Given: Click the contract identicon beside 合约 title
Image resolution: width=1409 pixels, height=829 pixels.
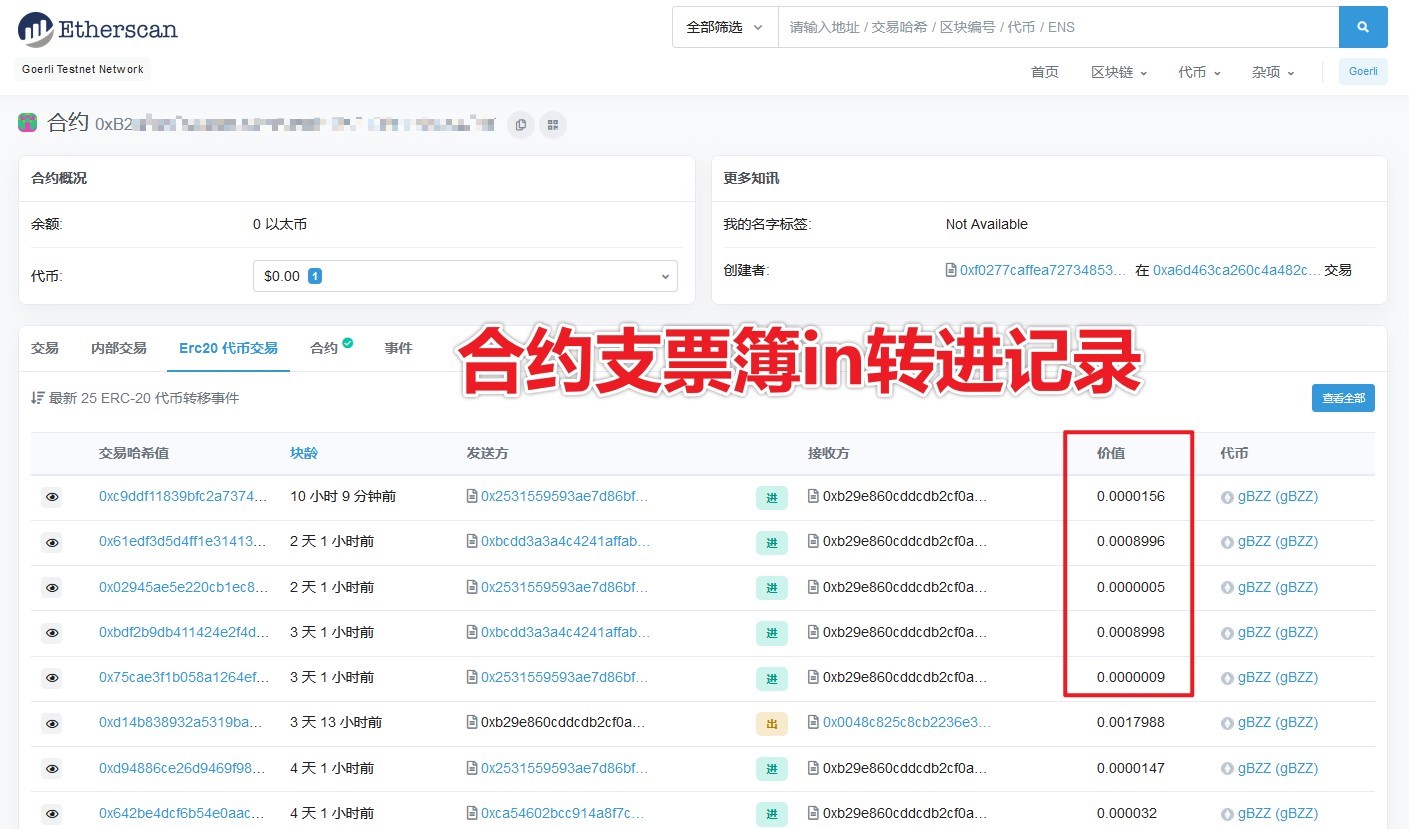Looking at the screenshot, I should coord(28,123).
